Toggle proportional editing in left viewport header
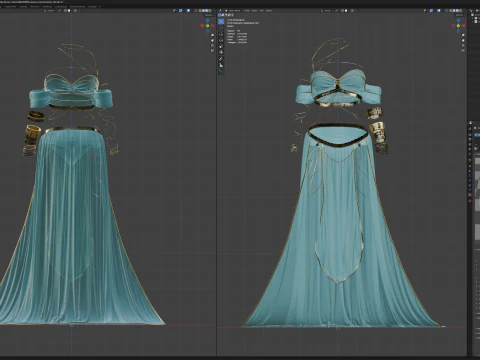480x360 pixels. (75, 10)
